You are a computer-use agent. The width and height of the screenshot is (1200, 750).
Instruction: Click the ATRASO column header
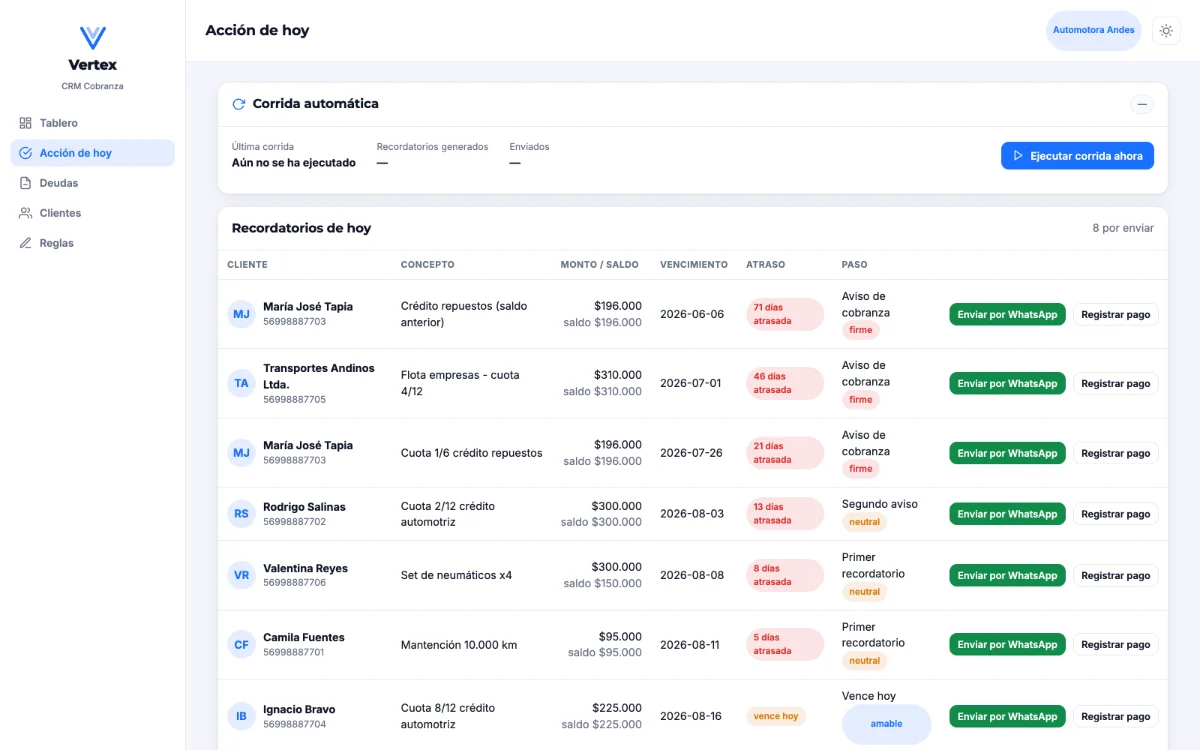tap(765, 265)
